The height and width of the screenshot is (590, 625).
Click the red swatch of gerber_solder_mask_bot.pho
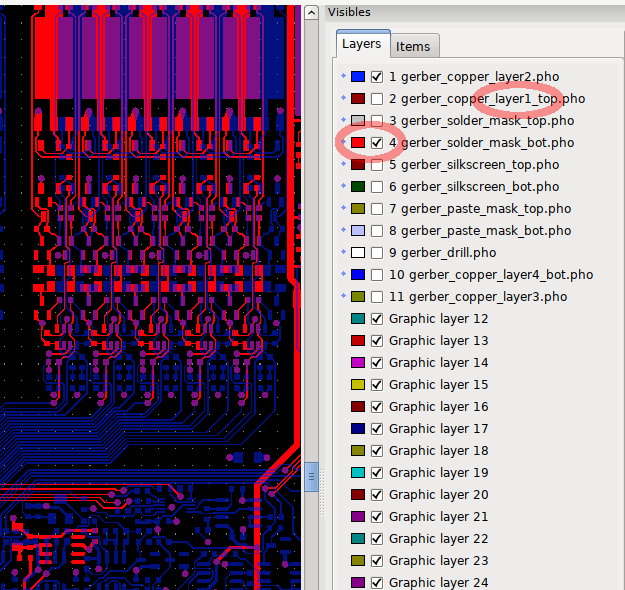(357, 143)
